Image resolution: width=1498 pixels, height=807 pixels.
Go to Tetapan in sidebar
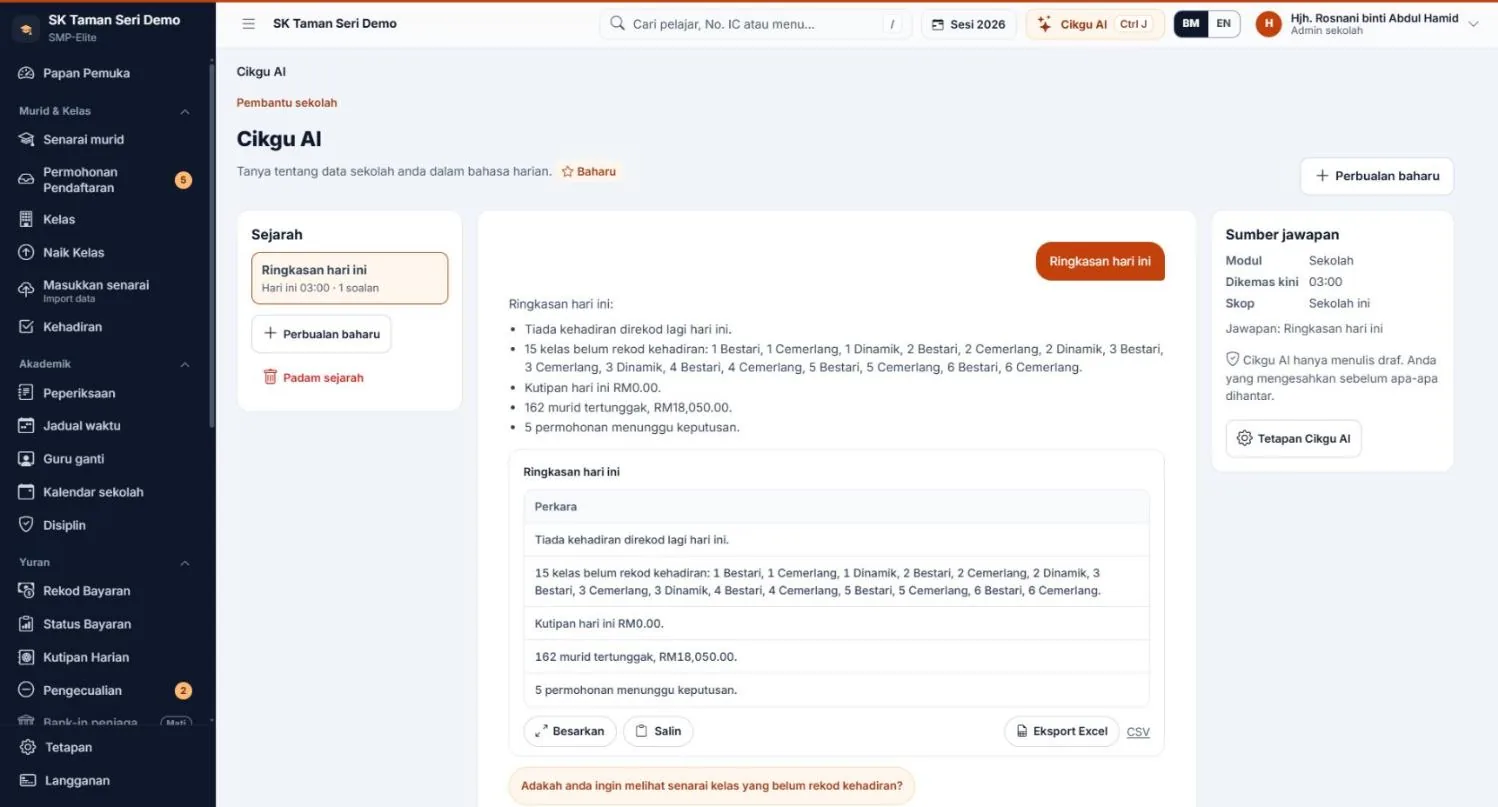[68, 747]
